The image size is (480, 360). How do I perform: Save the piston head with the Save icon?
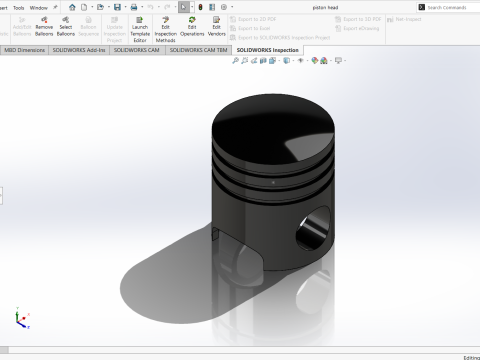coord(117,7)
